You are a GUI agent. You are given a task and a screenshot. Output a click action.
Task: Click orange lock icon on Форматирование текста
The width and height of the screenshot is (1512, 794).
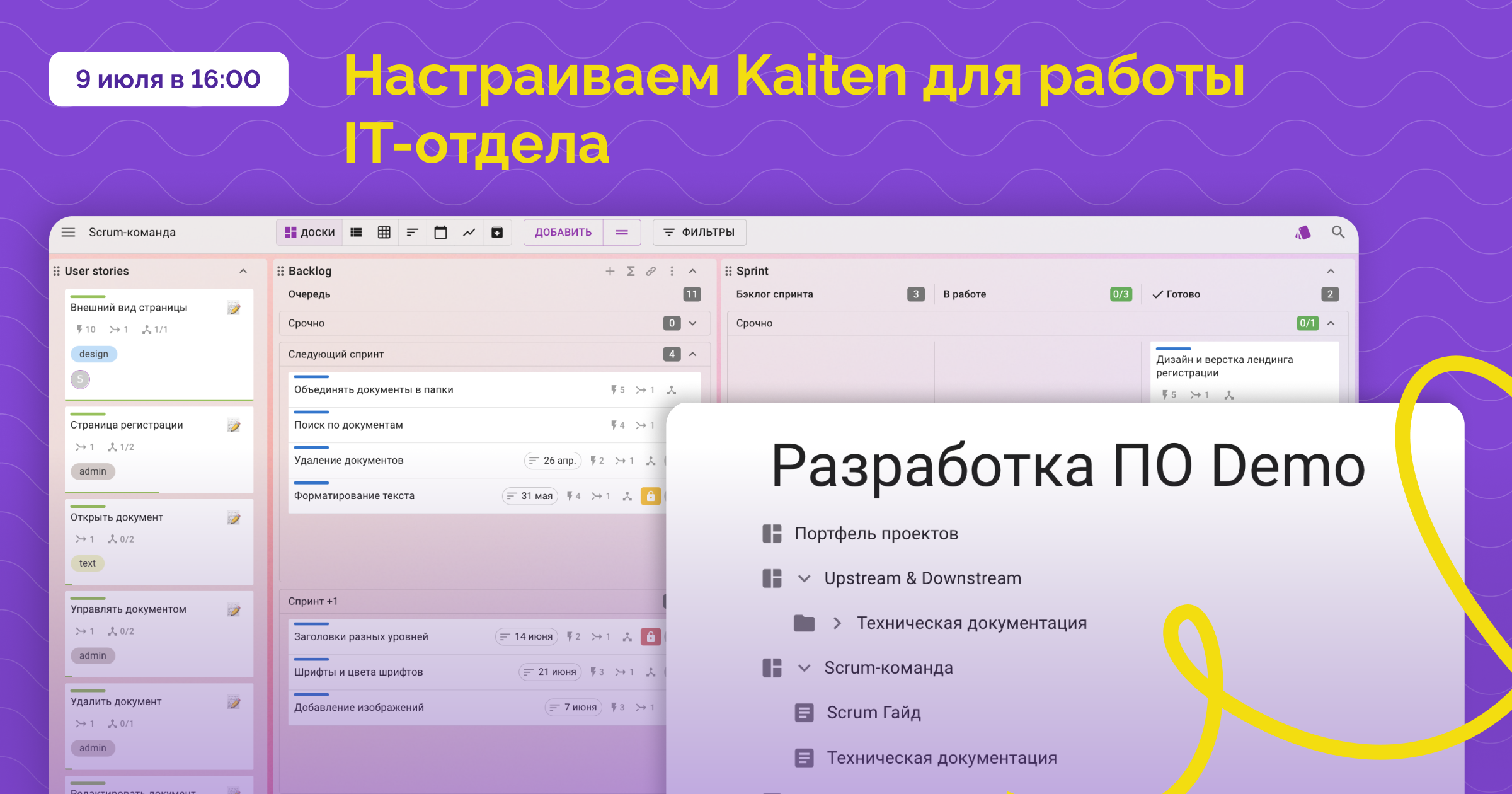click(651, 496)
